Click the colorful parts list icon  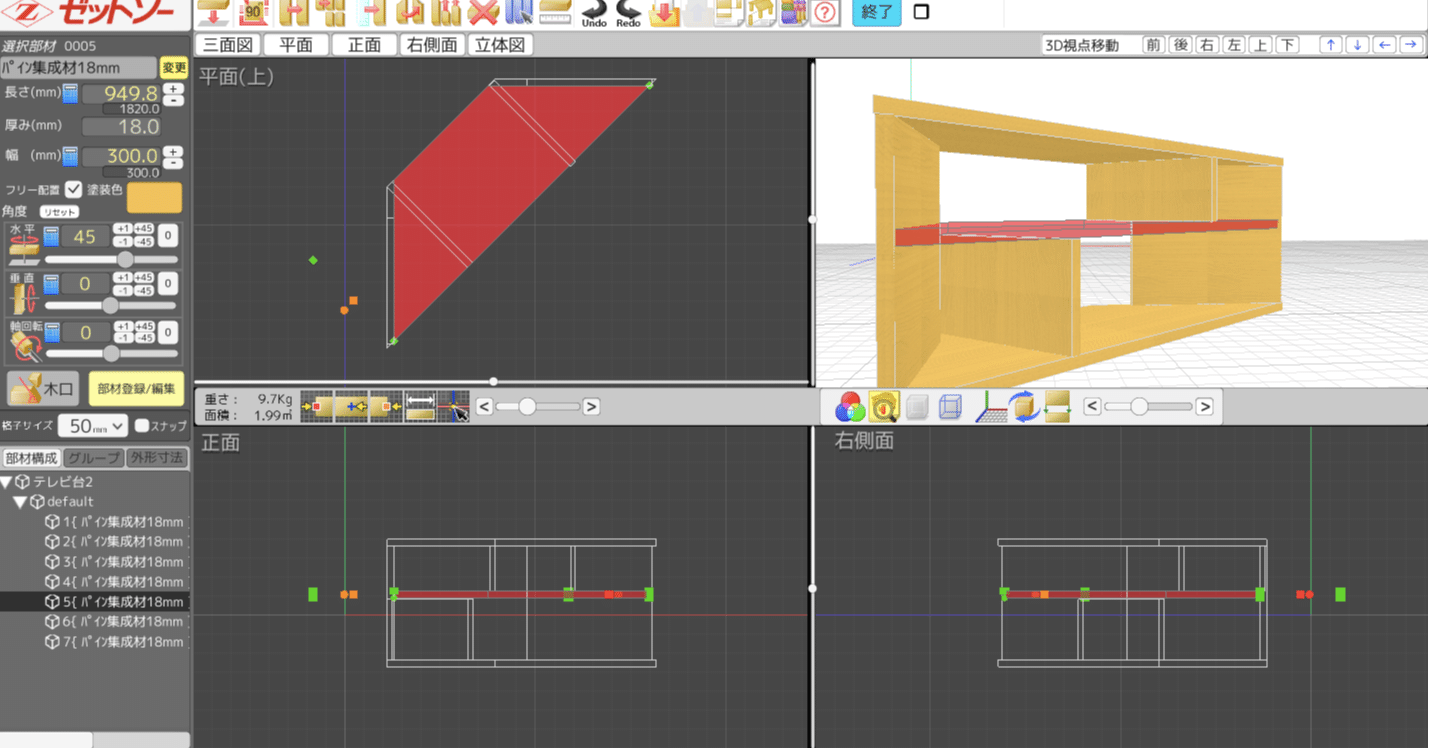pos(794,13)
